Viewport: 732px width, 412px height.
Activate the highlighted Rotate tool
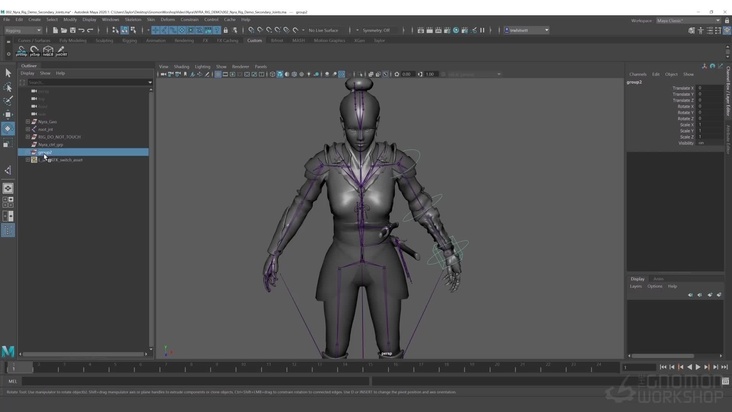click(x=8, y=129)
